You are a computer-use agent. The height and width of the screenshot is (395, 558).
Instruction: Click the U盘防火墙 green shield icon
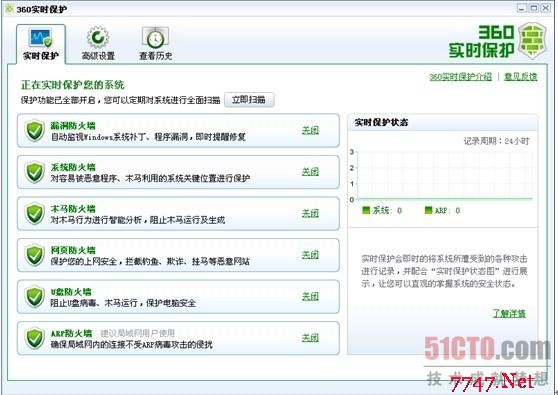pyautogui.click(x=35, y=297)
